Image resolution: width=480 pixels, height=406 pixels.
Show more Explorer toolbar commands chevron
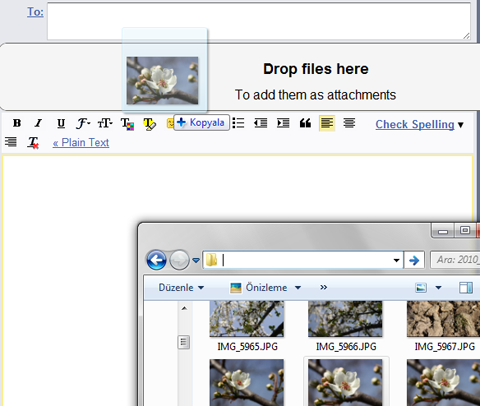point(323,287)
